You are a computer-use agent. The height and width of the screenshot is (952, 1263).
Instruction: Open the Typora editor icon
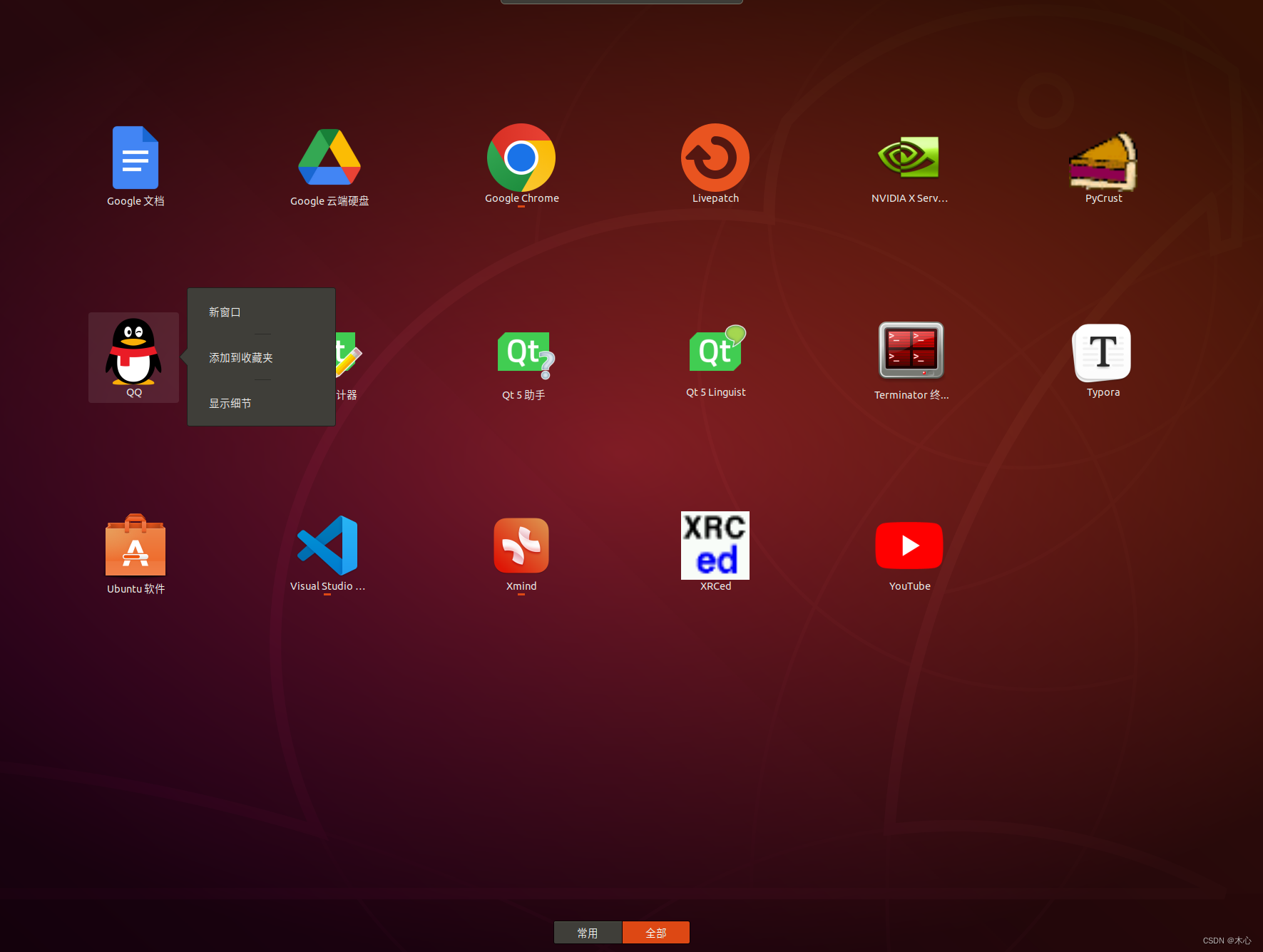click(x=1103, y=352)
